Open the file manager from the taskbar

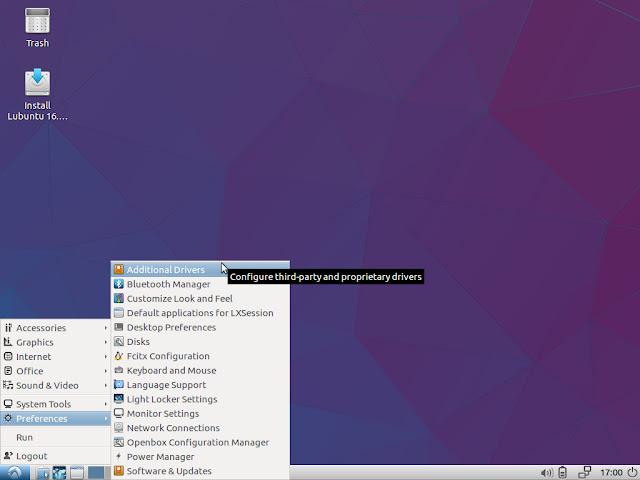pos(42,473)
